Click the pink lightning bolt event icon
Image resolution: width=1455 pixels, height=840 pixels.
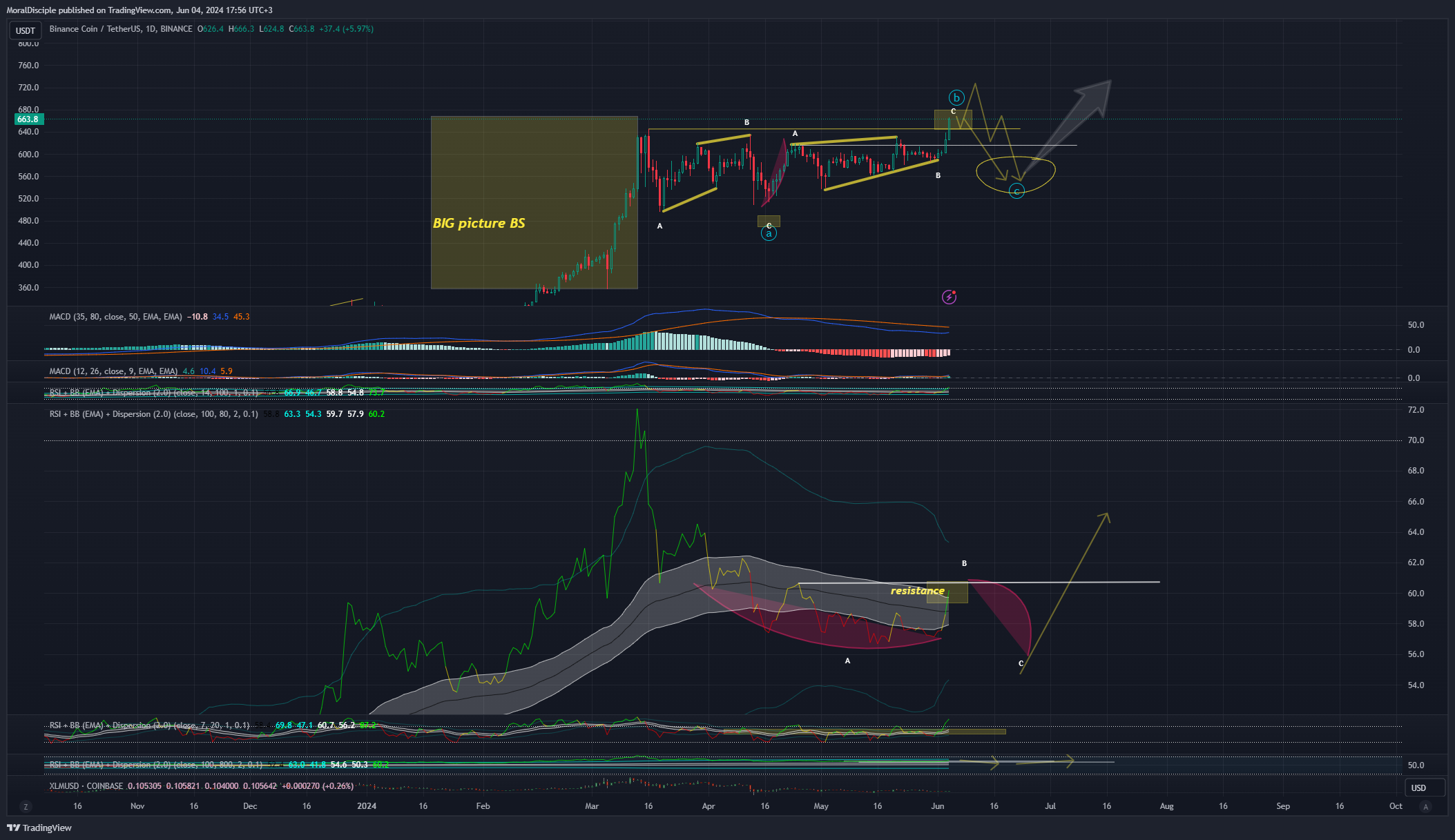950,297
